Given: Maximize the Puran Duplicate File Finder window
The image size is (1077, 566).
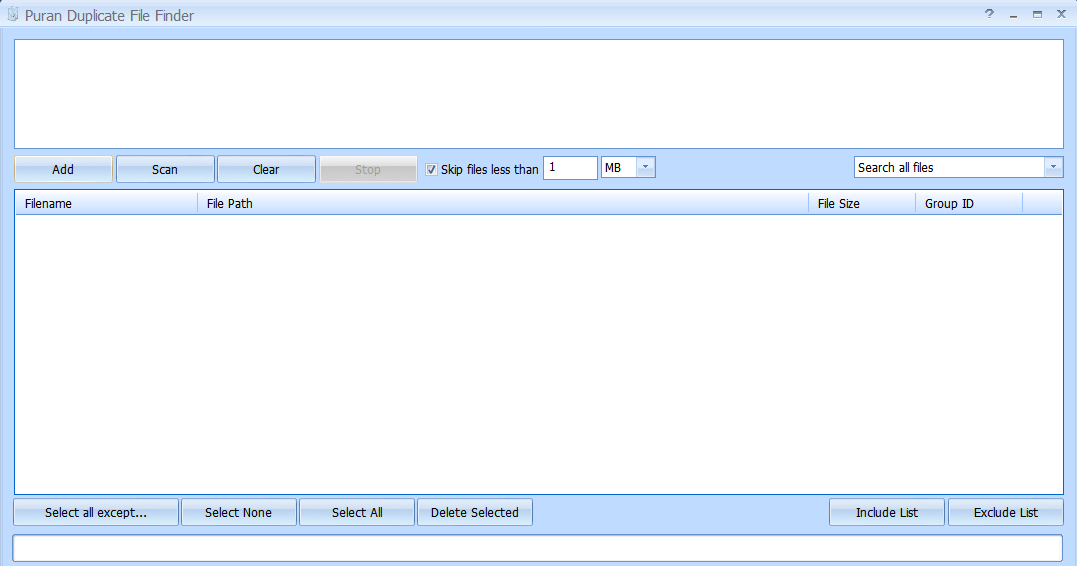Looking at the screenshot, I should (1037, 14).
